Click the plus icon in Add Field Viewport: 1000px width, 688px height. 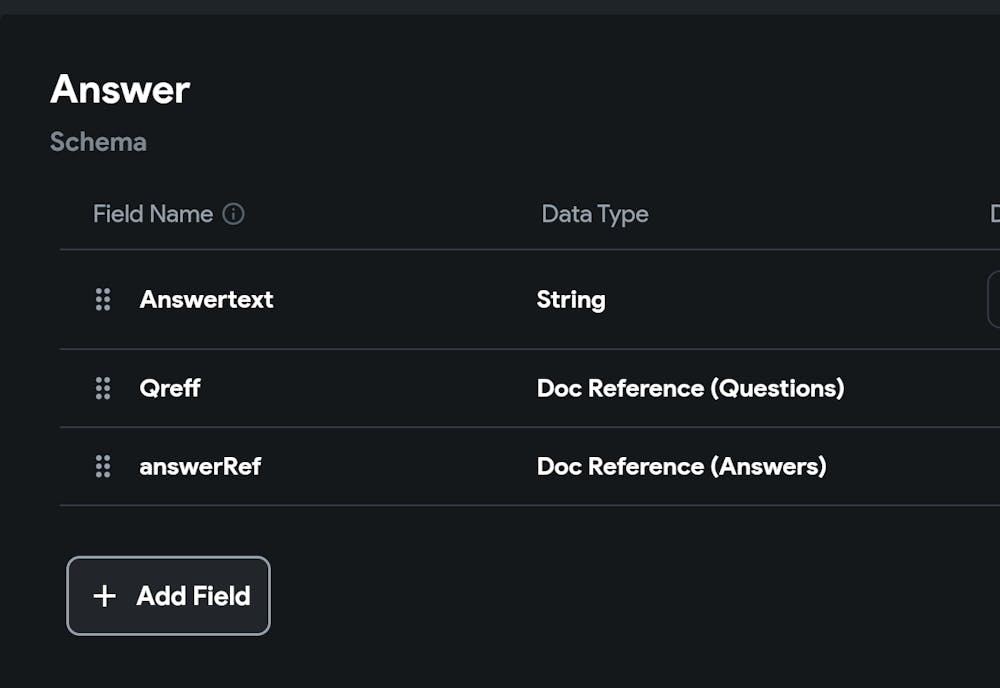point(104,596)
